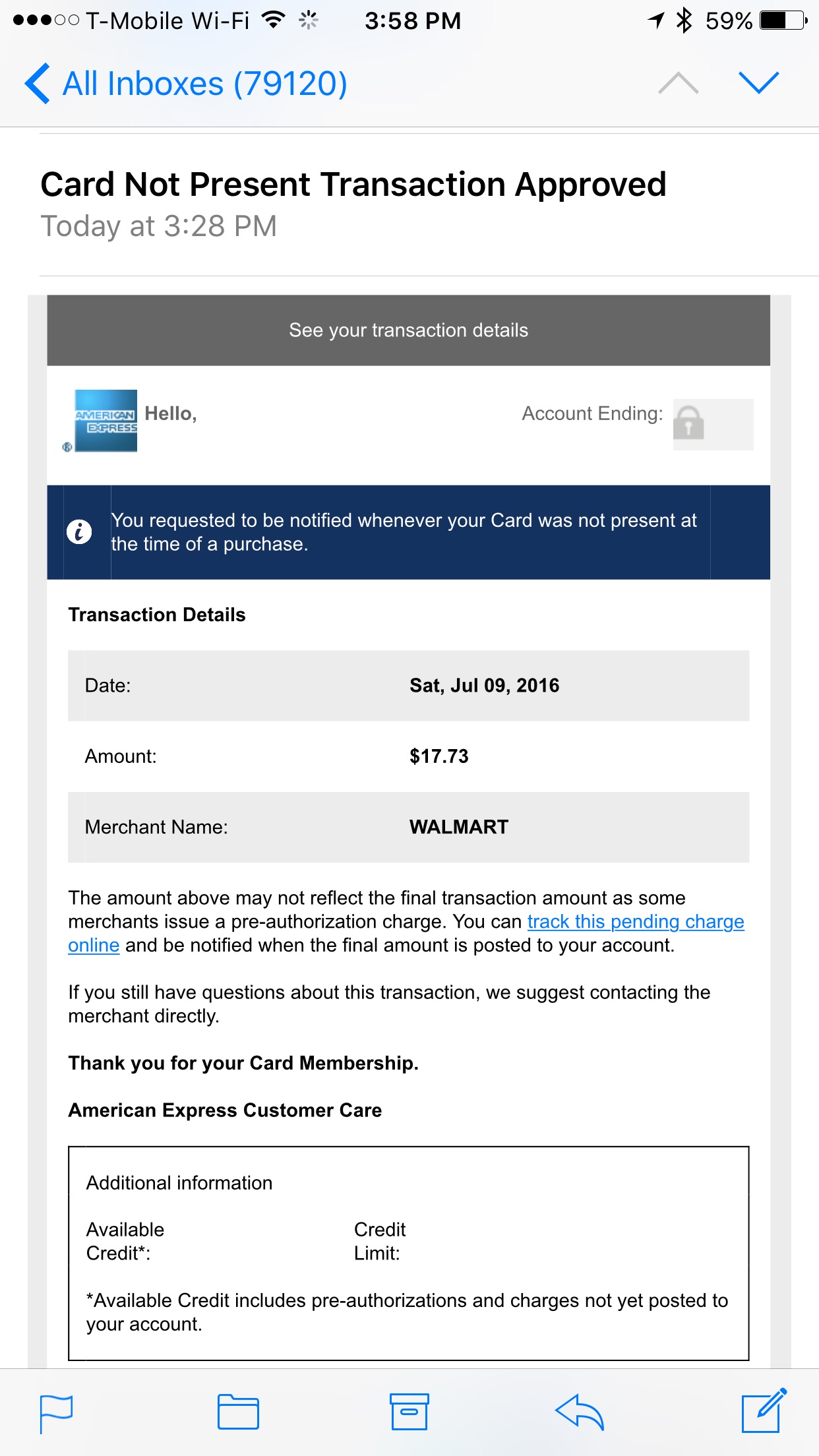Tap the American Express logo
Viewport: 819px width, 1456px height.
coord(106,421)
